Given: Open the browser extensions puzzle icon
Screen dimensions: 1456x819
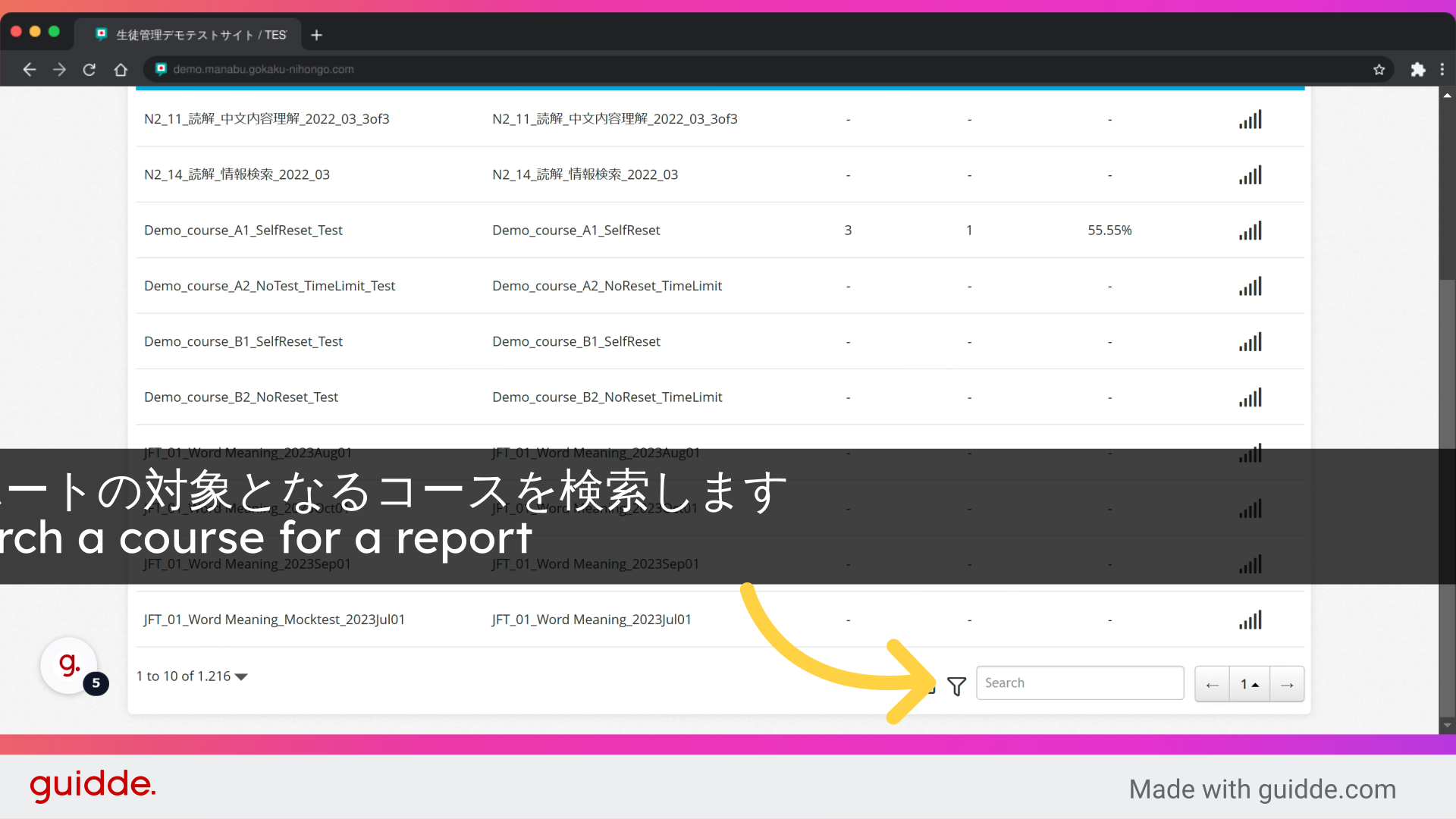Looking at the screenshot, I should (1417, 70).
